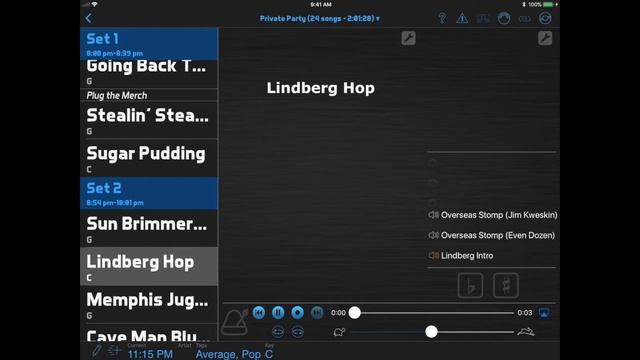
Task: Toggle the second loop button
Action: click(x=298, y=332)
